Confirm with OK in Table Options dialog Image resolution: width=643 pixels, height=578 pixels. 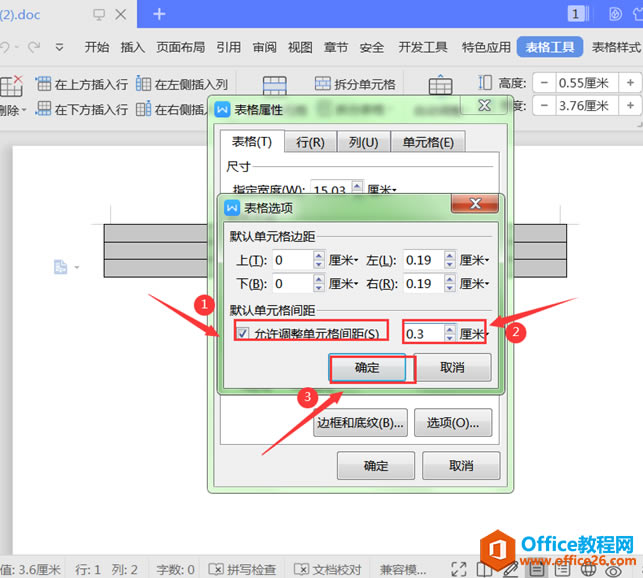(367, 368)
